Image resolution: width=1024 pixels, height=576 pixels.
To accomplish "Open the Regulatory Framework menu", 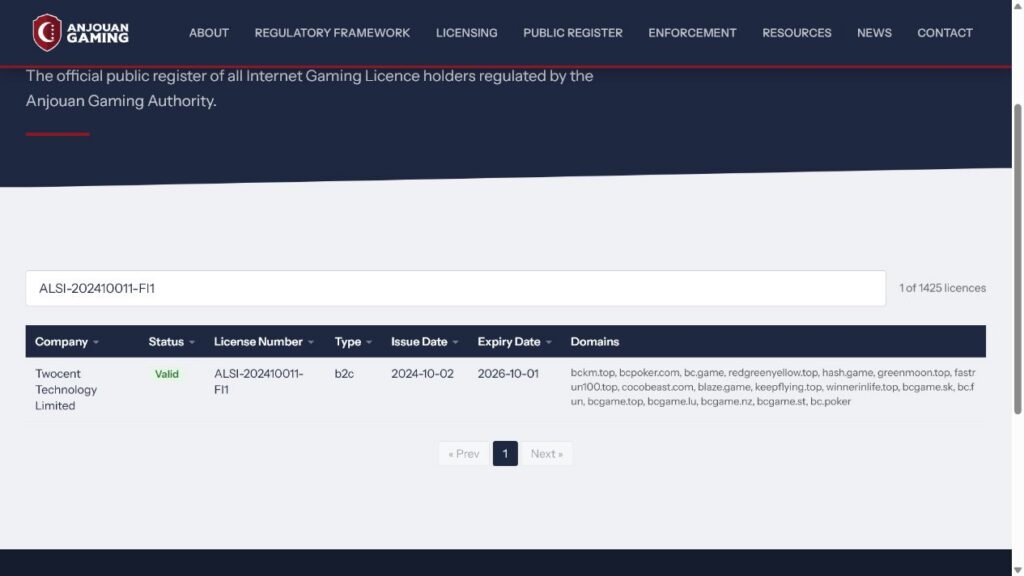I will point(332,33).
